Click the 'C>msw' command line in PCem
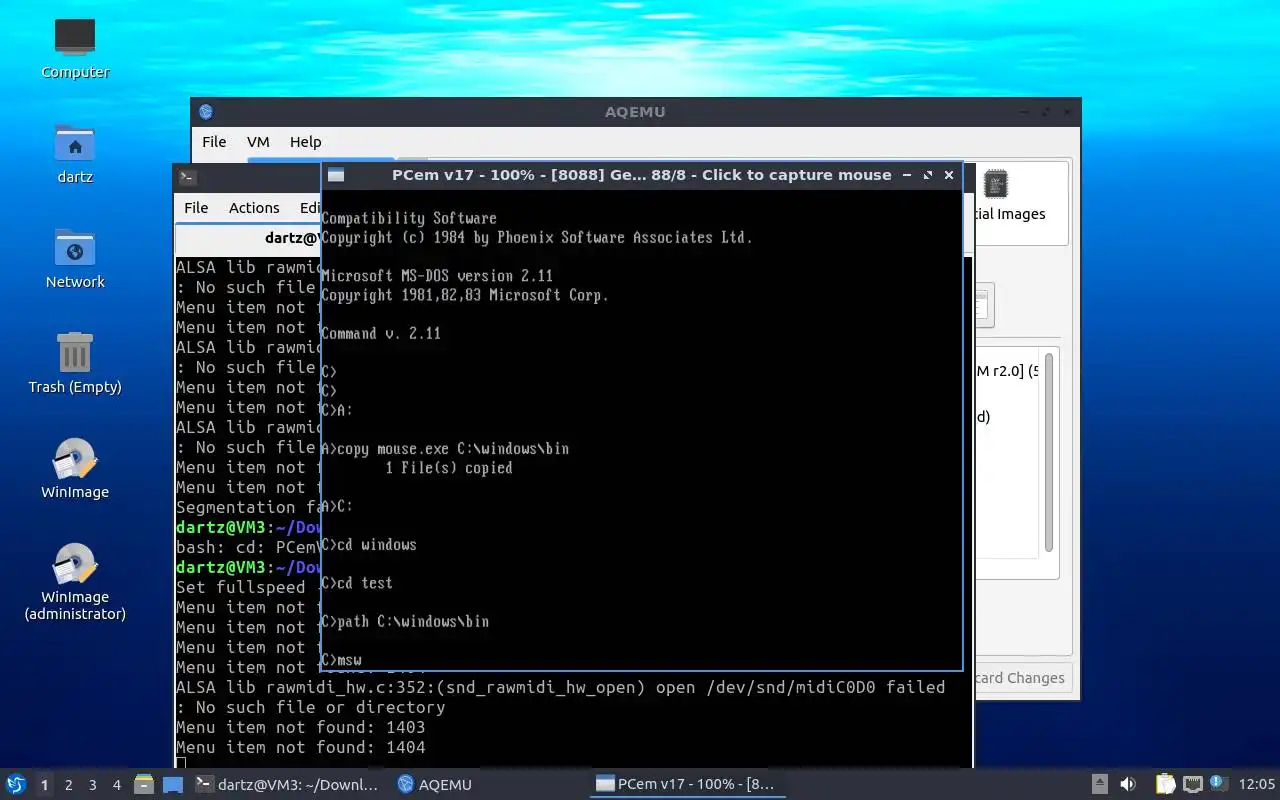Viewport: 1280px width, 800px height. tap(342, 660)
